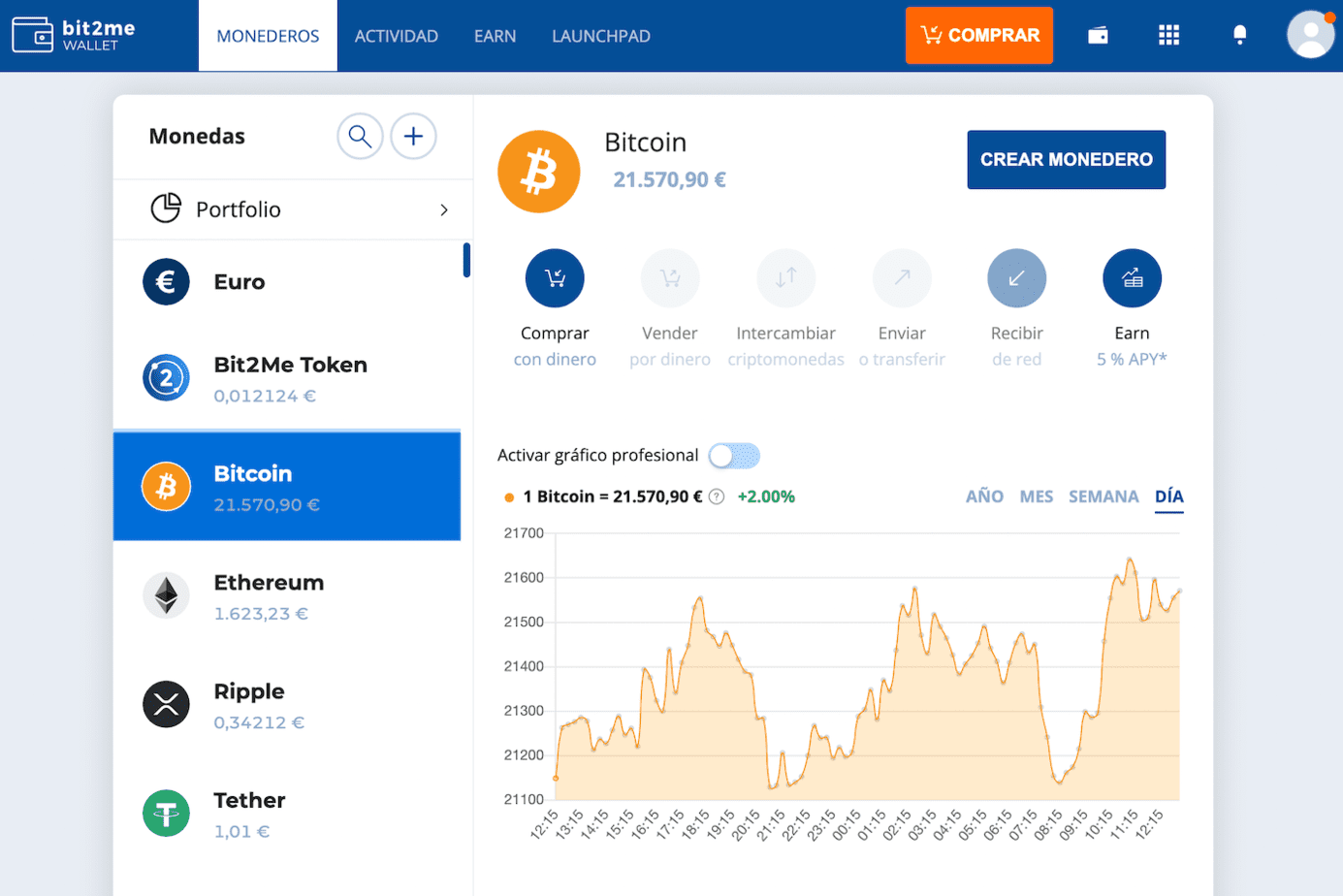Click Enviar o transferir arrow icon

click(902, 278)
